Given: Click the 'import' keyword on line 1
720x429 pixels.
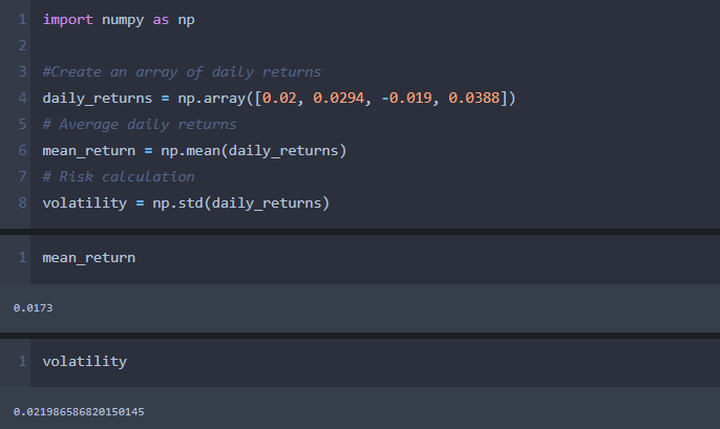Looking at the screenshot, I should click(66, 20).
